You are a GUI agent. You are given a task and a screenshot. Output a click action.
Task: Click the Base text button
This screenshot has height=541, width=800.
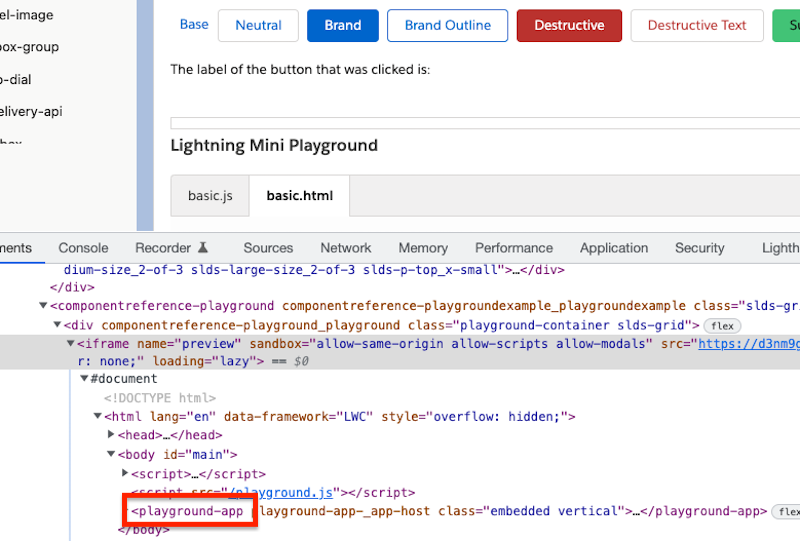[194, 25]
